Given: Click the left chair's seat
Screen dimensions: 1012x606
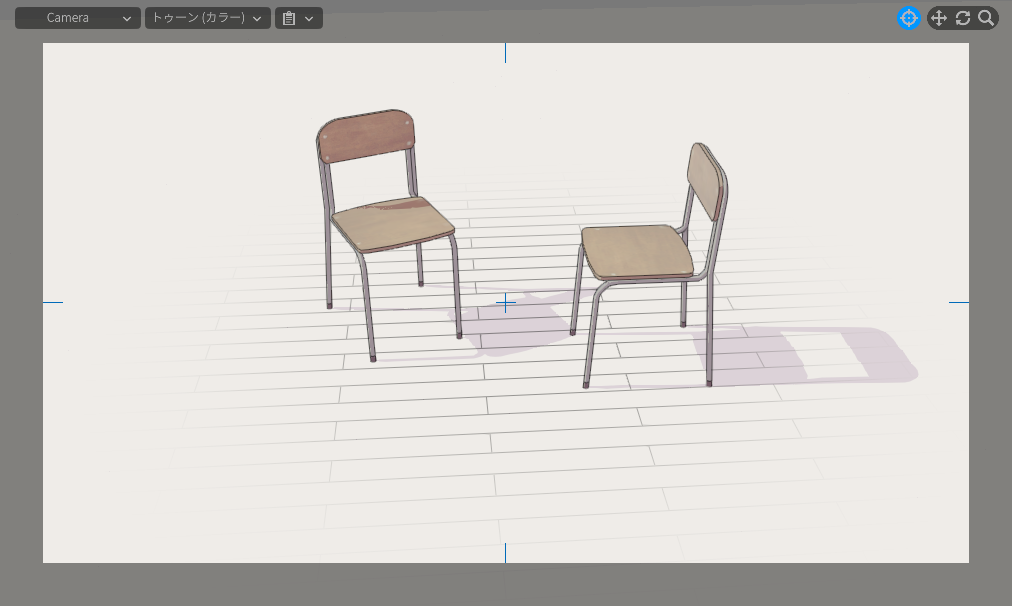Looking at the screenshot, I should click(x=392, y=226).
